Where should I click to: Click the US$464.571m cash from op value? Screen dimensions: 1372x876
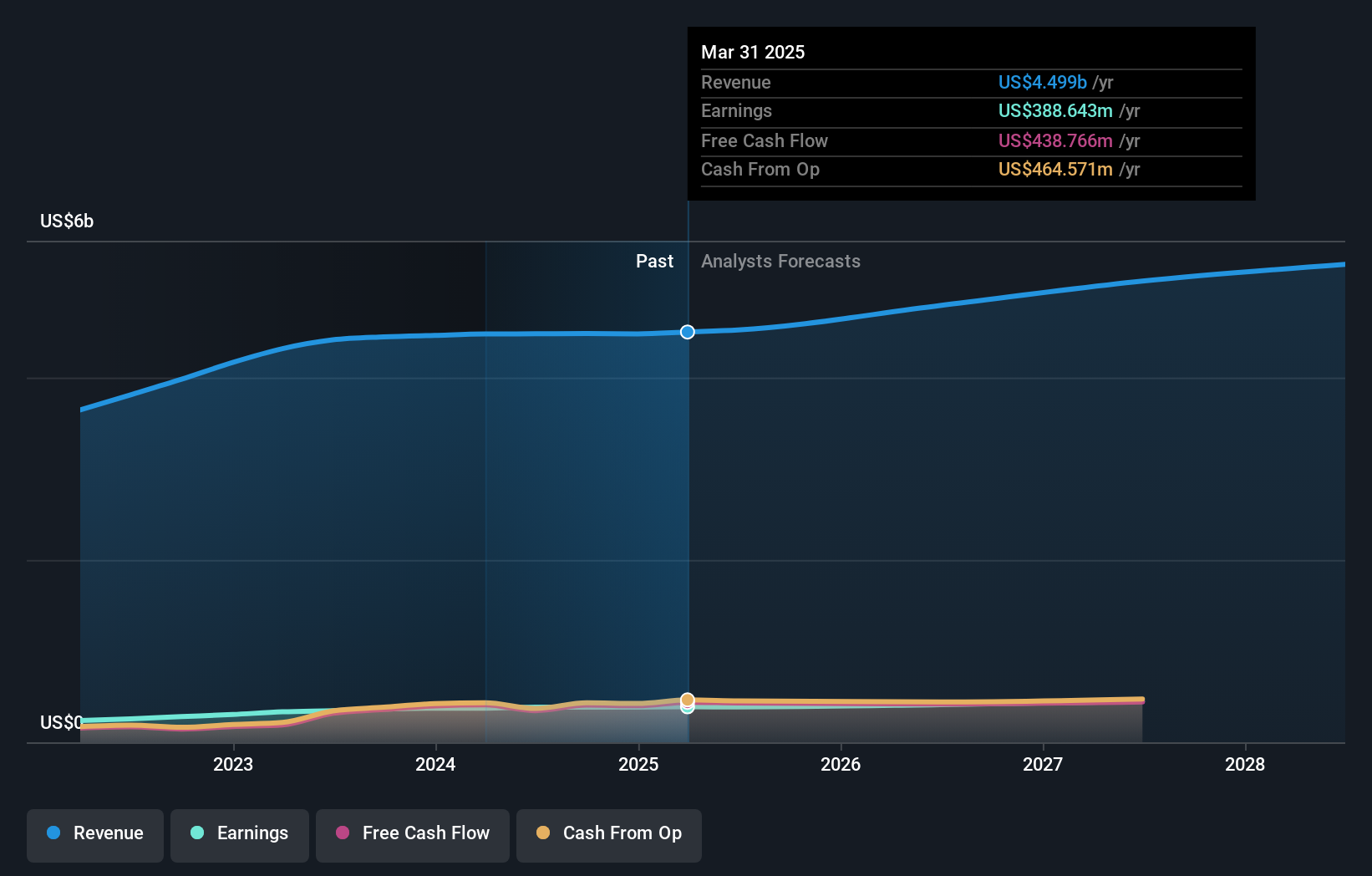click(x=1055, y=169)
